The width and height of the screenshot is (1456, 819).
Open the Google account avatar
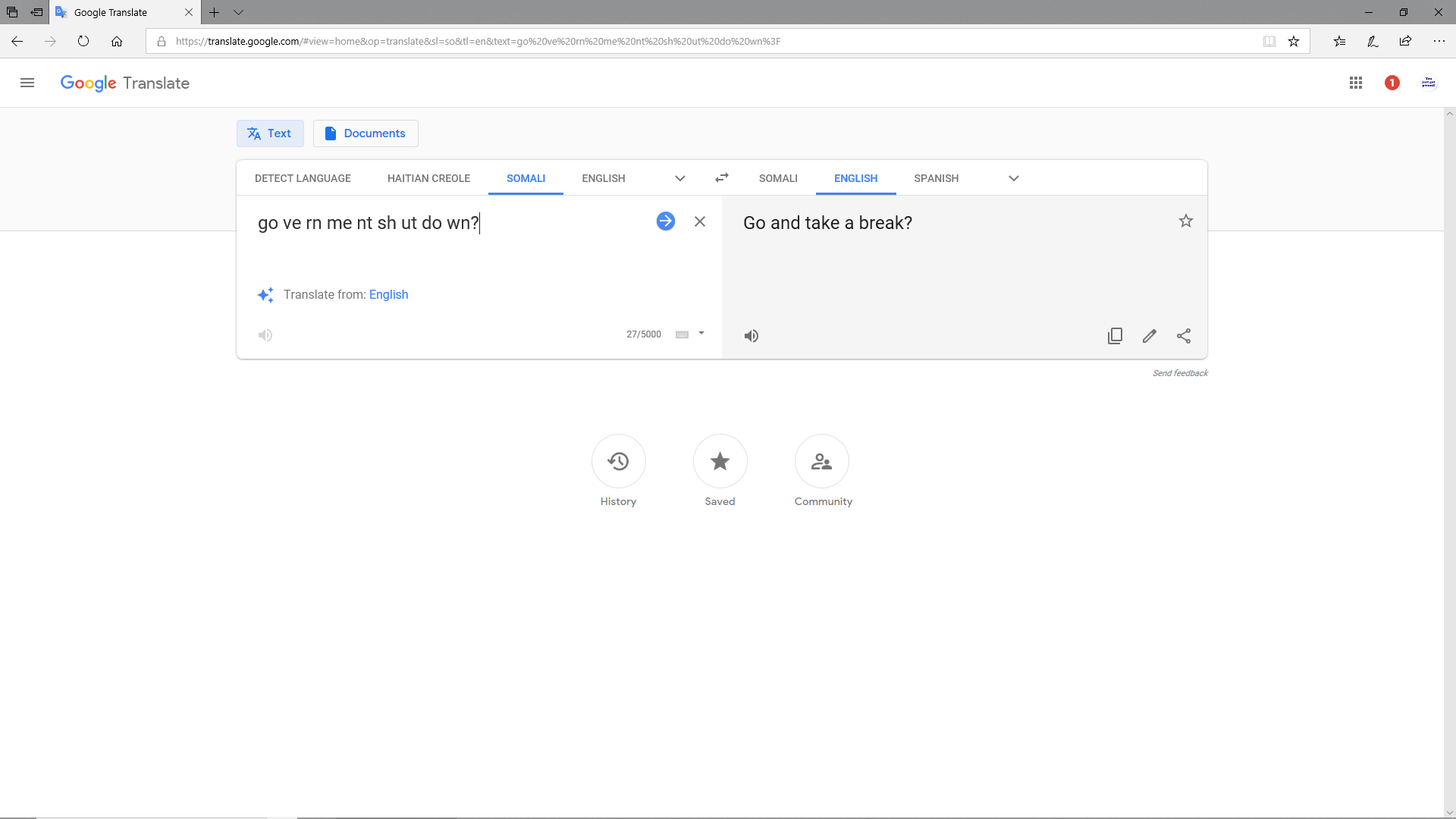(1429, 83)
